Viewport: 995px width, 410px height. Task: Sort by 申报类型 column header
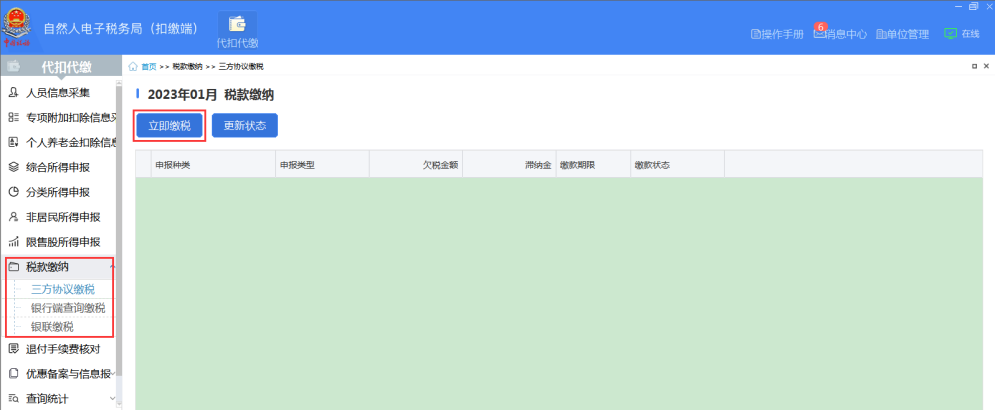pos(322,165)
